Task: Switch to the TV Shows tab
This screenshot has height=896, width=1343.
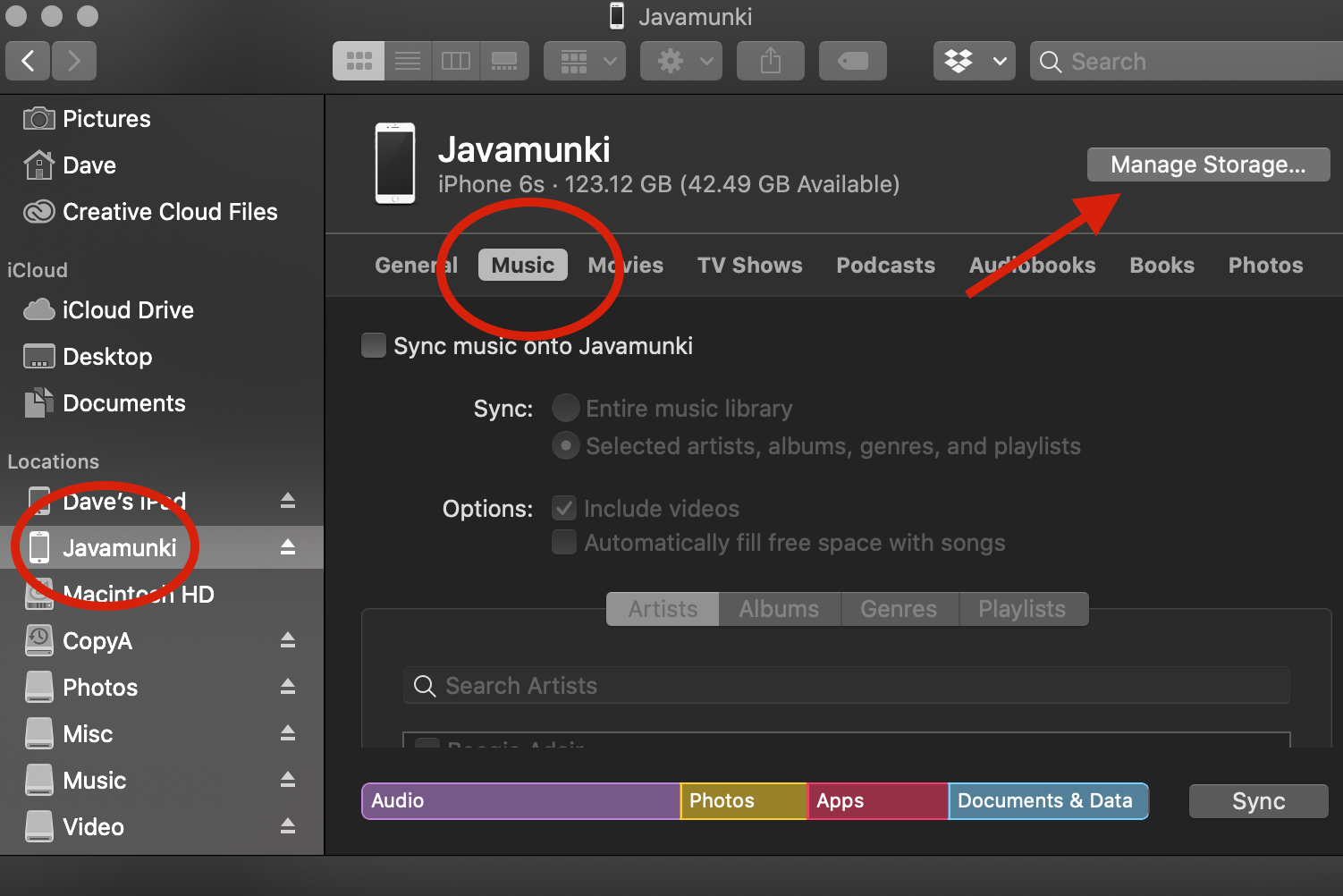Action: pyautogui.click(x=750, y=265)
